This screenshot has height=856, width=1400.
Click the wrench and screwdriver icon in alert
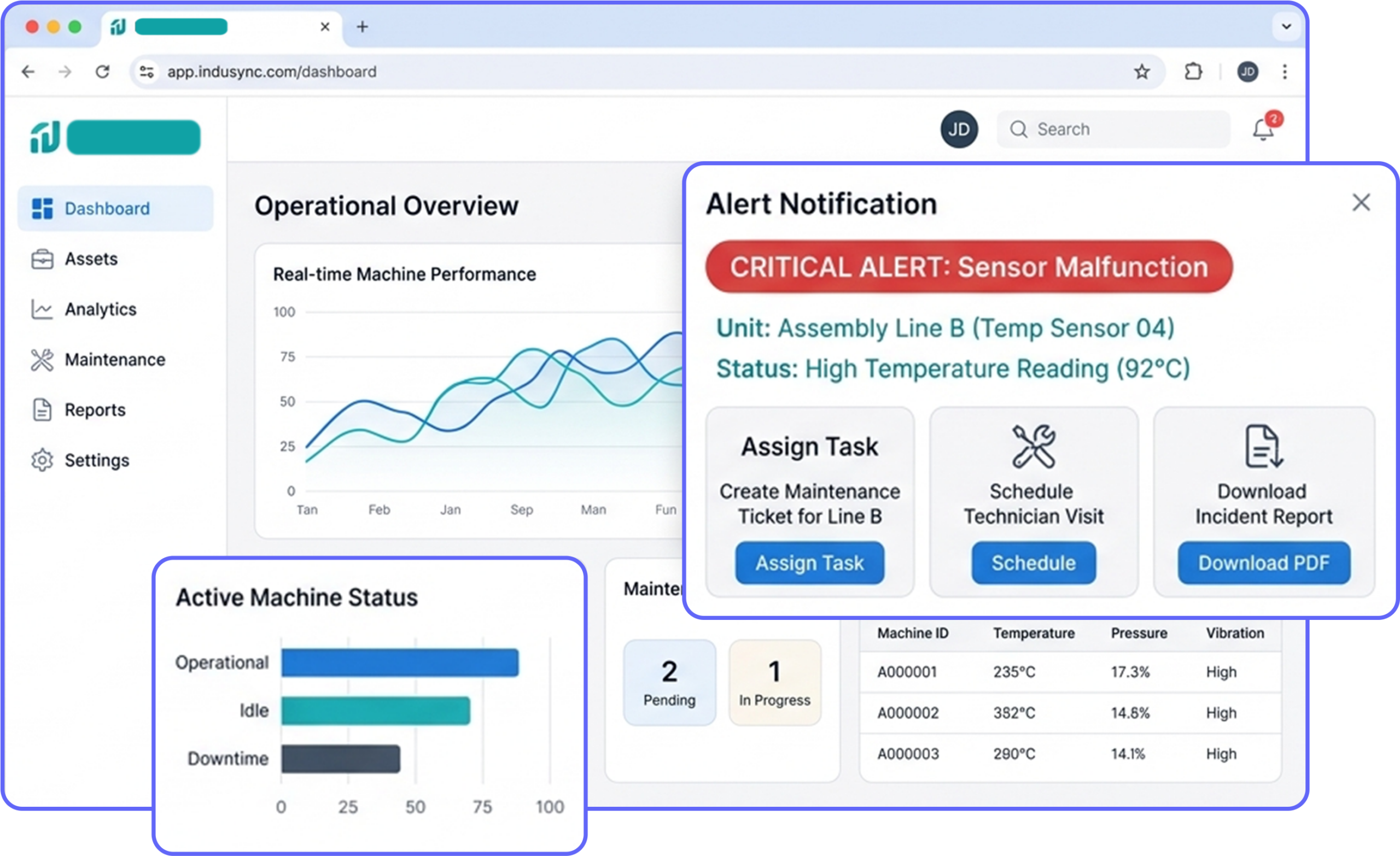coord(1034,447)
